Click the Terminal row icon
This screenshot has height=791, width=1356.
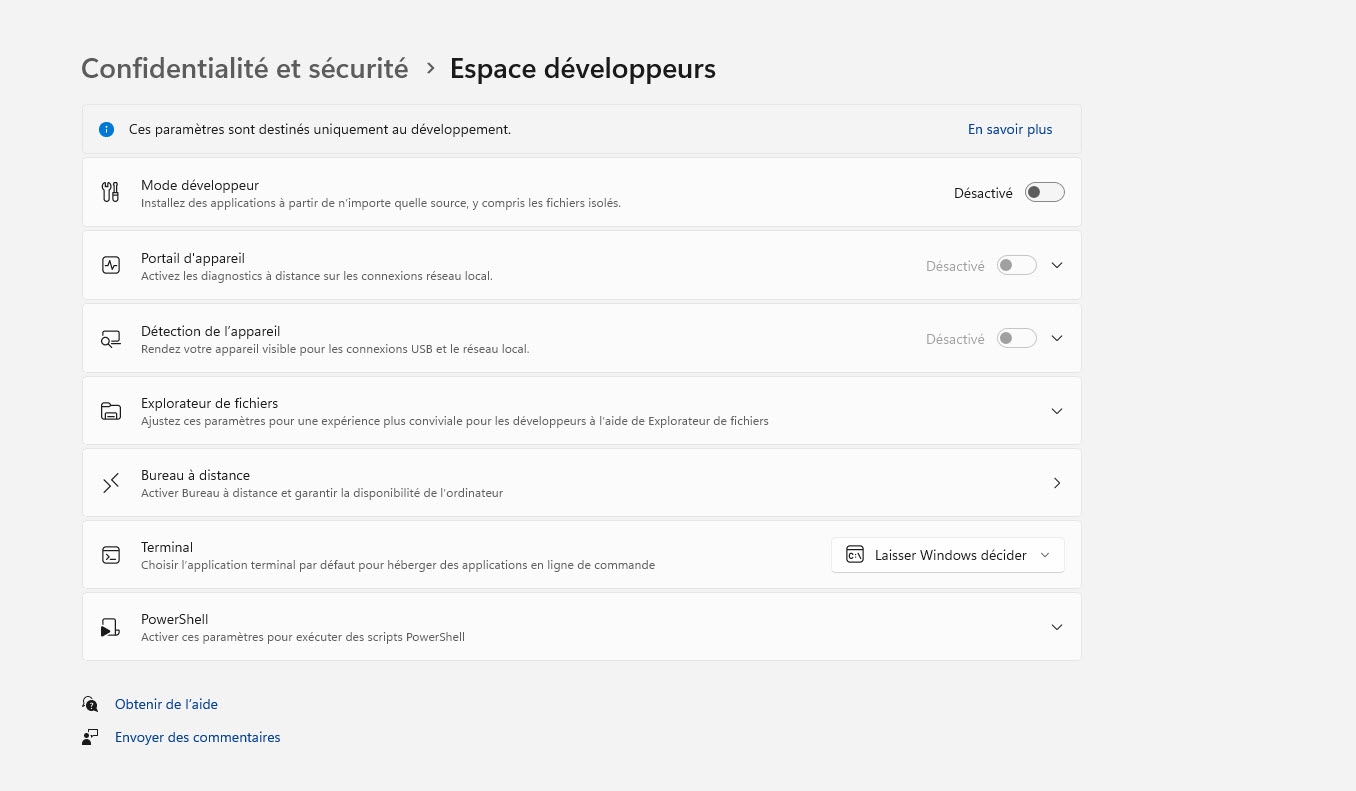(111, 555)
